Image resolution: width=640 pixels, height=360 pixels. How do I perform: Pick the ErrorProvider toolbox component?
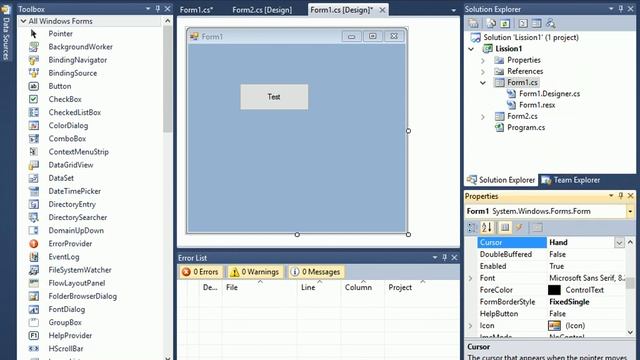[x=70, y=244]
